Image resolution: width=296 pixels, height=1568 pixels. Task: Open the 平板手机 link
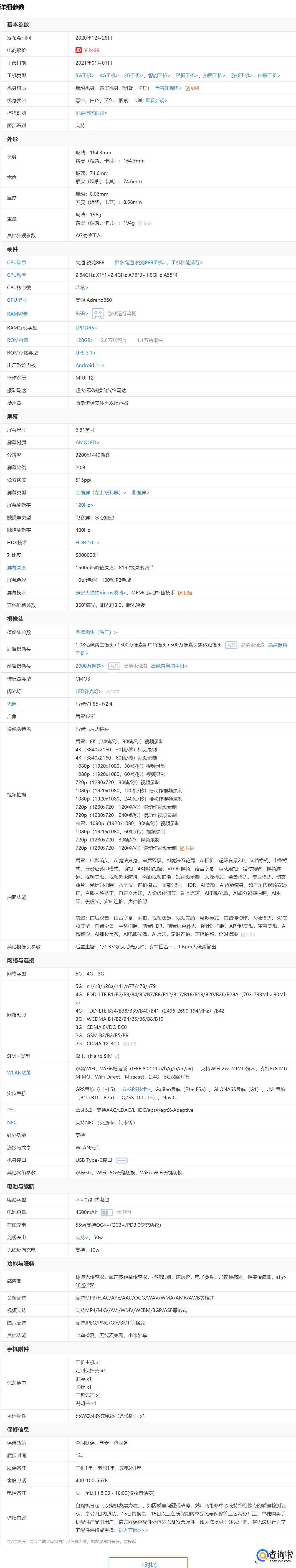pyautogui.click(x=187, y=76)
